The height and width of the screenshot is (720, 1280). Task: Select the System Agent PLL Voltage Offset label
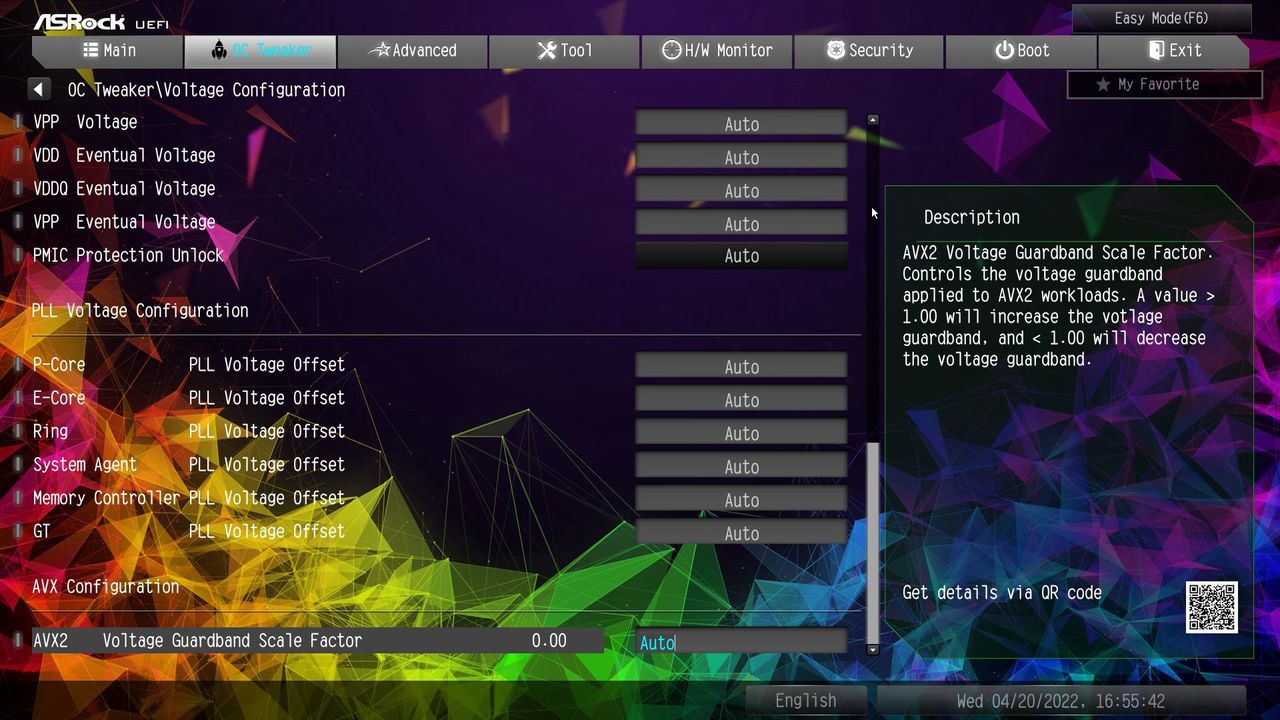tap(189, 464)
